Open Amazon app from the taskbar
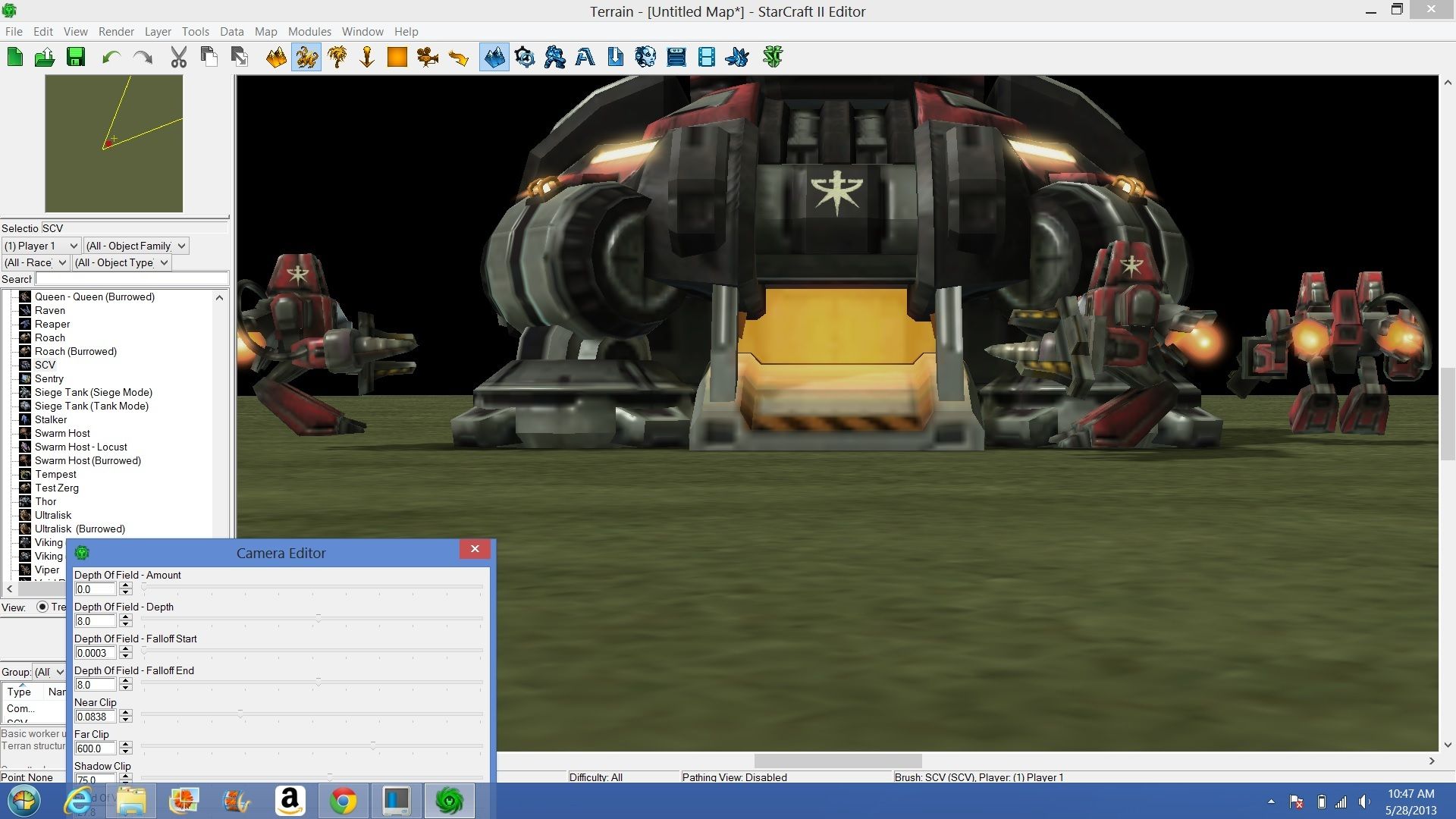 [290, 801]
